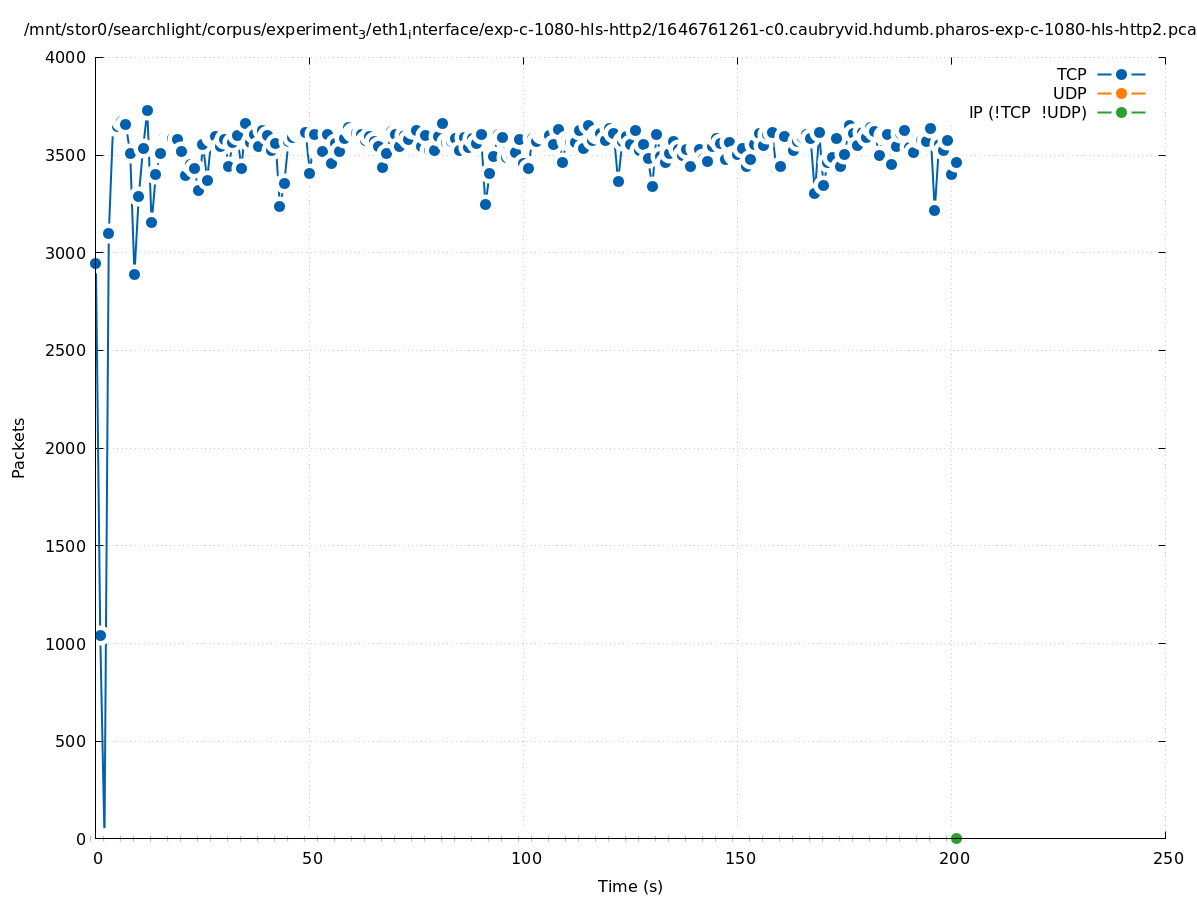Screen dimensions: 1197x900
Task: Click the Time (s) x-axis label
Action: pos(630,887)
